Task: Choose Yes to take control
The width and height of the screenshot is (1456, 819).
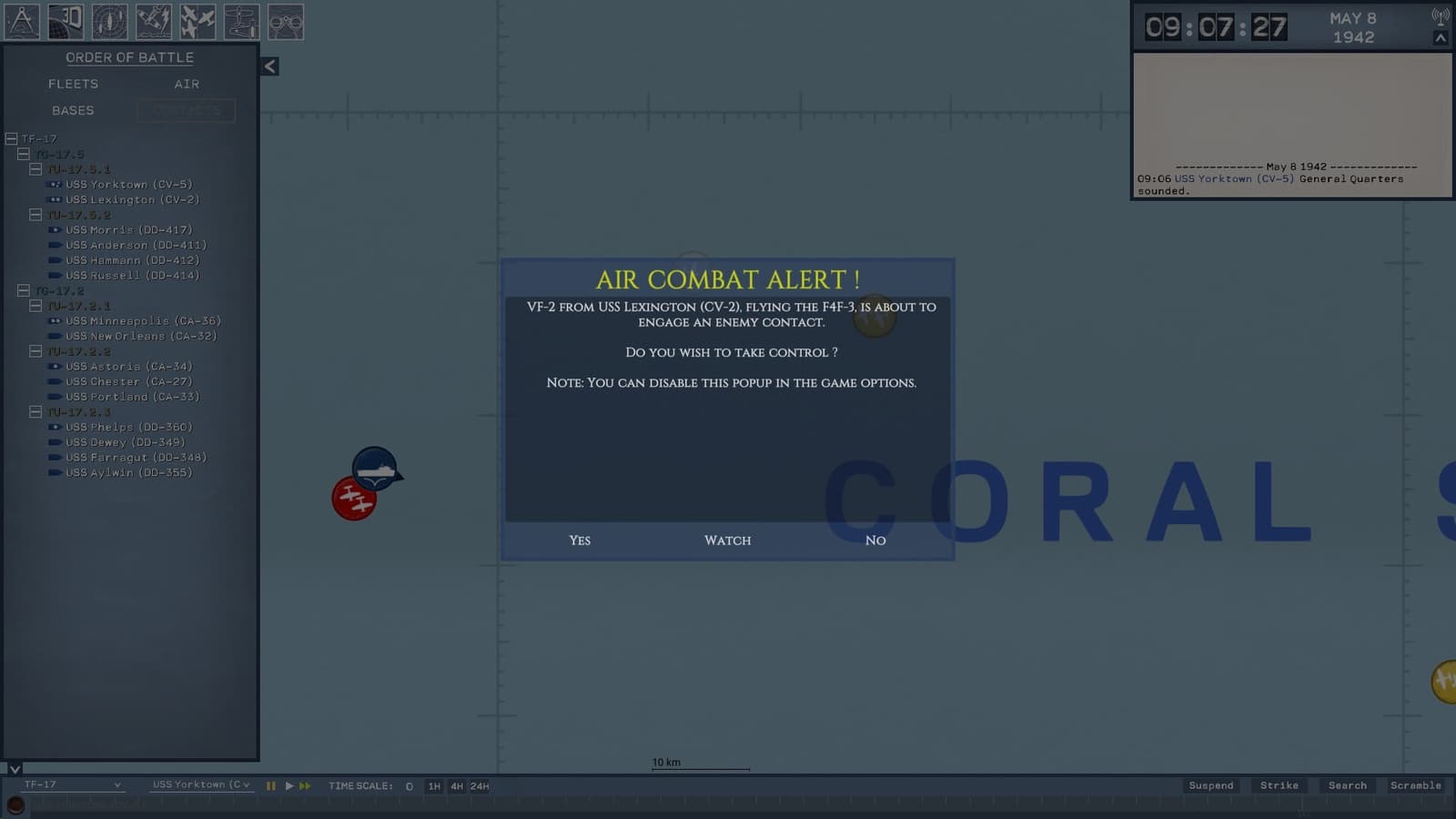Action: click(x=580, y=541)
